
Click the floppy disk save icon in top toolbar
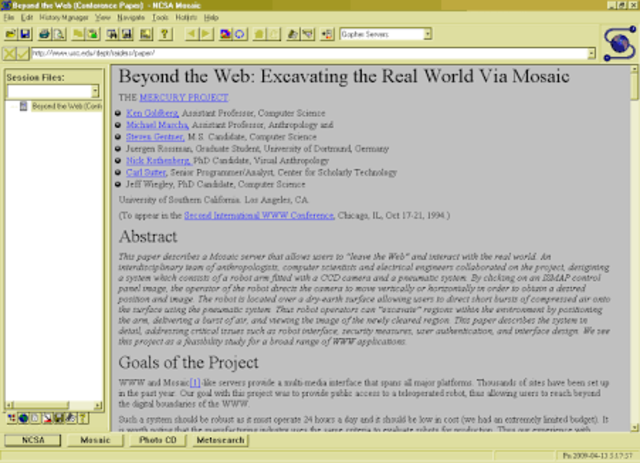point(25,34)
